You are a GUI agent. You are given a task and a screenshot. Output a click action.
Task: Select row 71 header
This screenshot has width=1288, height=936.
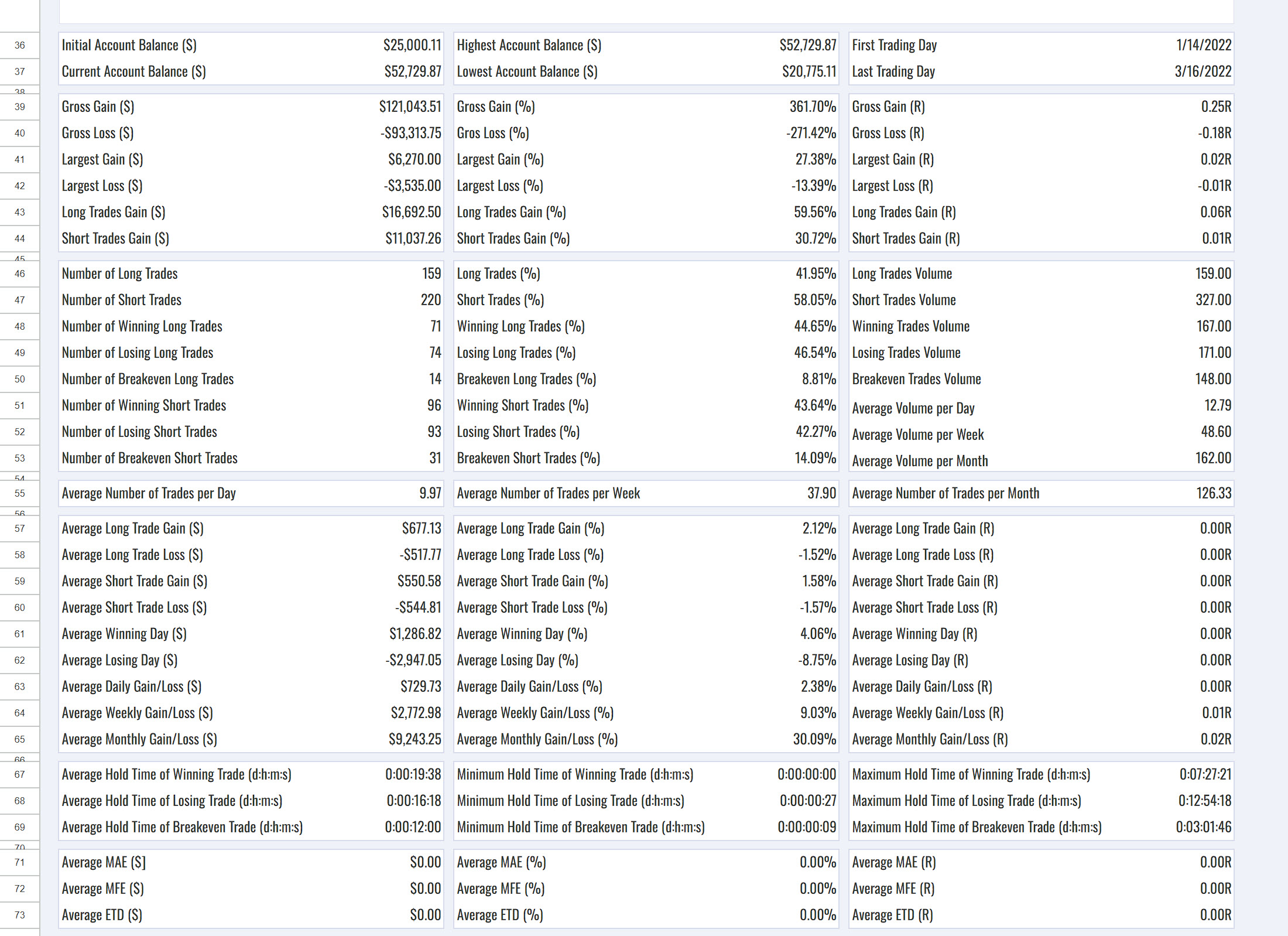(20, 862)
